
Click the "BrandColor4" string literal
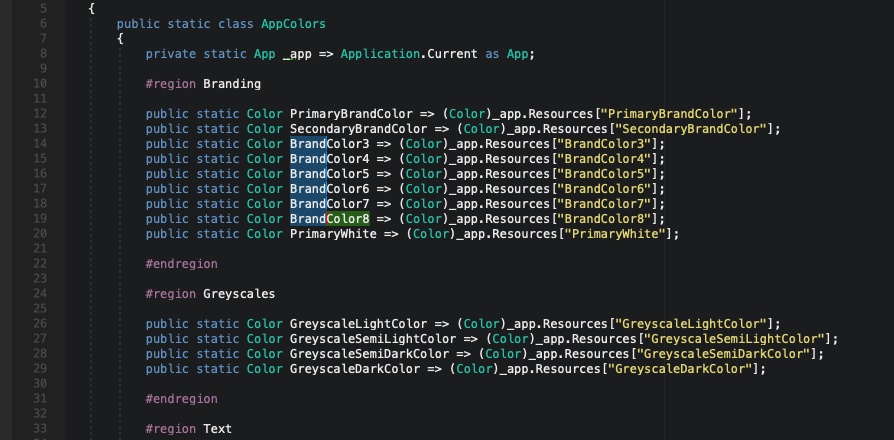click(604, 159)
